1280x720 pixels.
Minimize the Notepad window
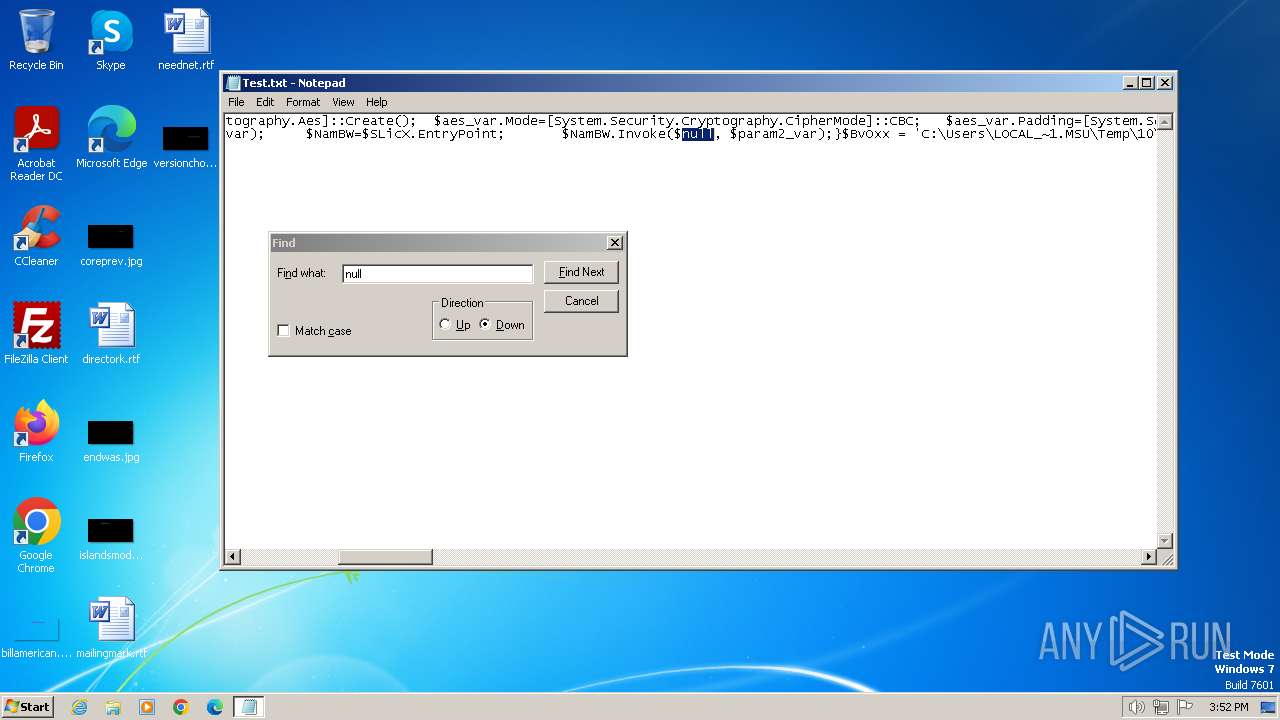[x=1131, y=83]
